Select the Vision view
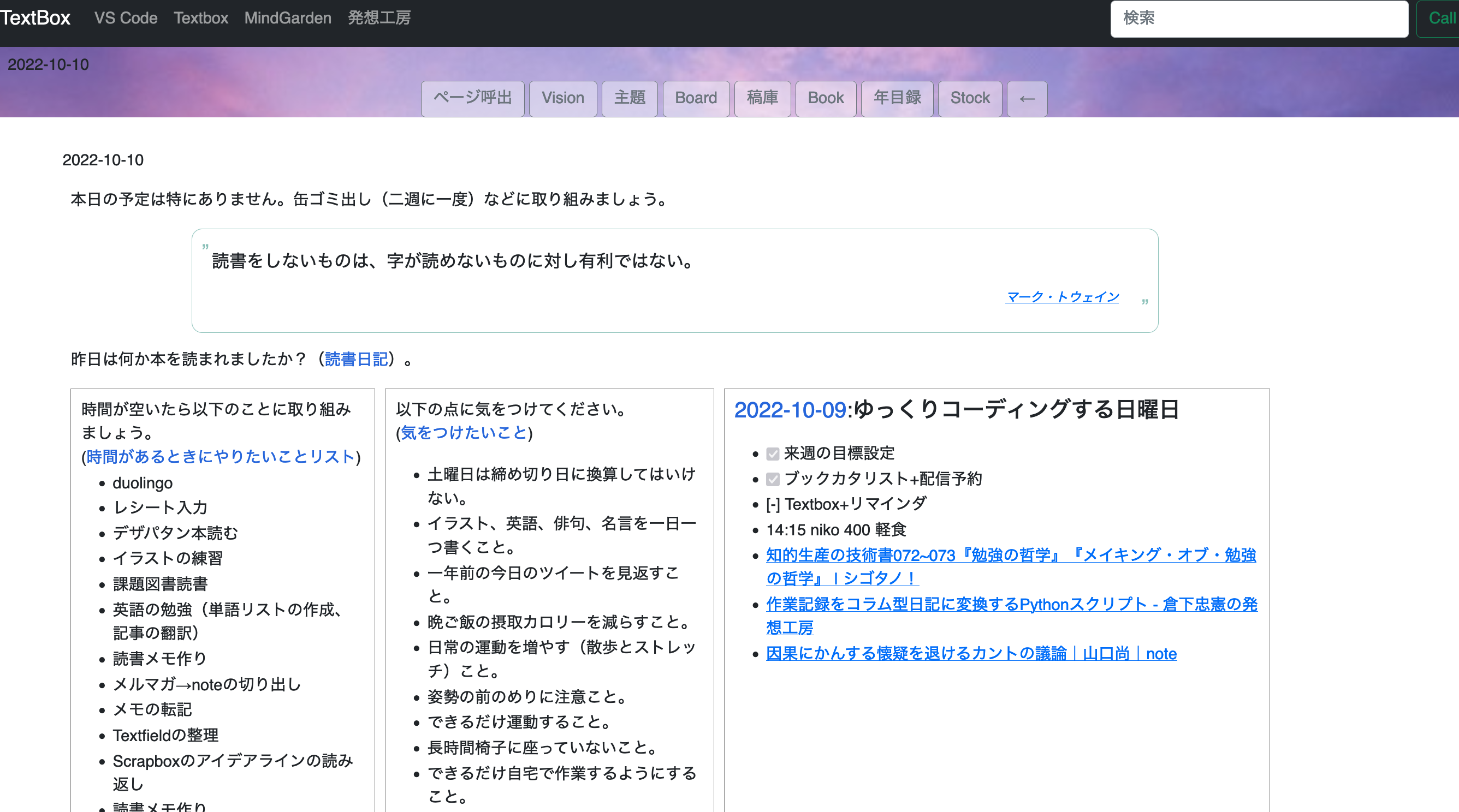1459x812 pixels. (563, 98)
